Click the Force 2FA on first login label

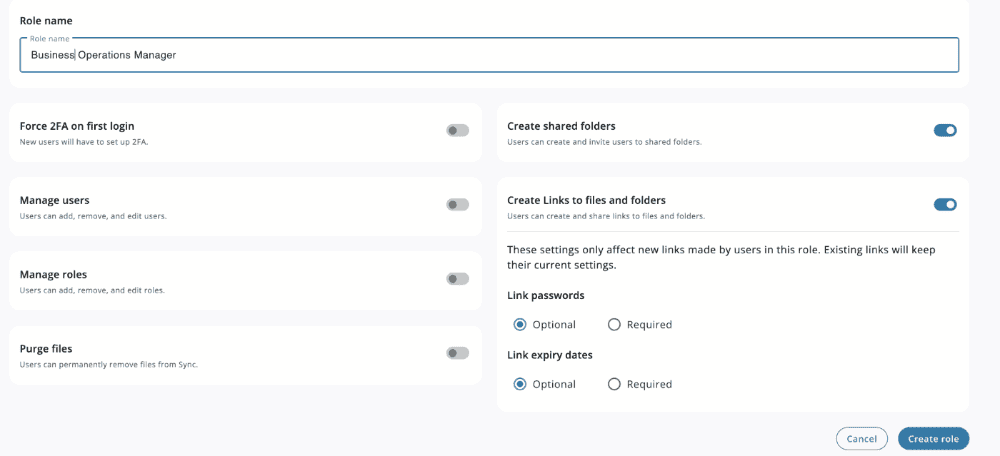pyautogui.click(x=77, y=126)
